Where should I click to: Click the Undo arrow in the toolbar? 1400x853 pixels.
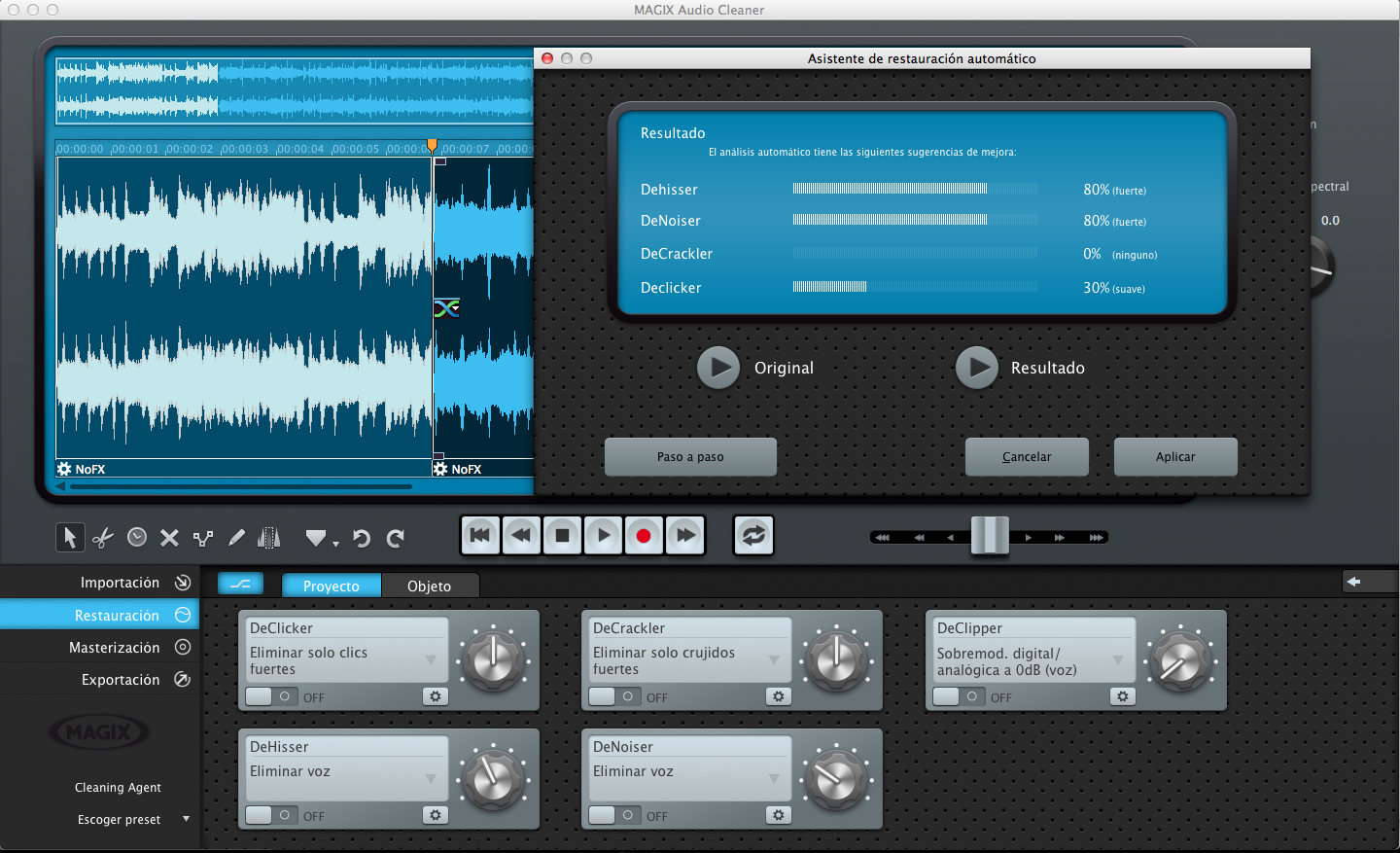pos(362,537)
